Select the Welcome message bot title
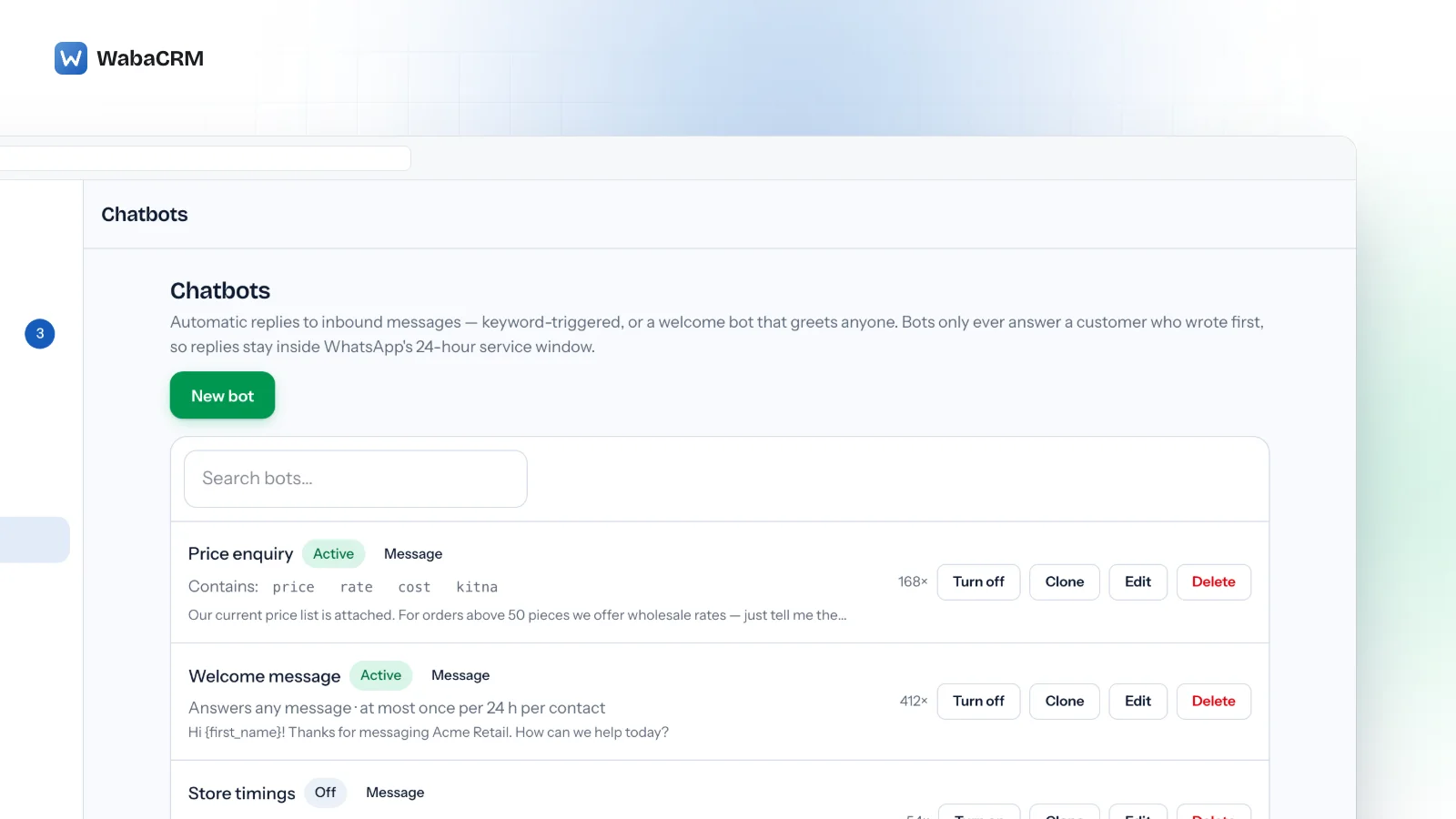The width and height of the screenshot is (1456, 819). (x=264, y=676)
